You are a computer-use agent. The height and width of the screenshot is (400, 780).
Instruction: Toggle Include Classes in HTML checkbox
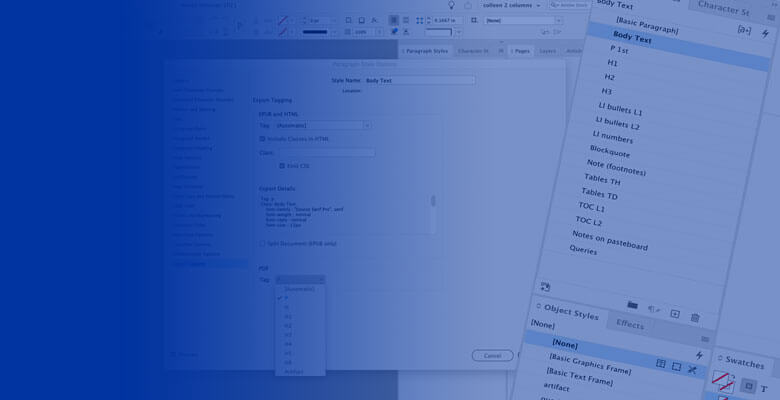262,139
